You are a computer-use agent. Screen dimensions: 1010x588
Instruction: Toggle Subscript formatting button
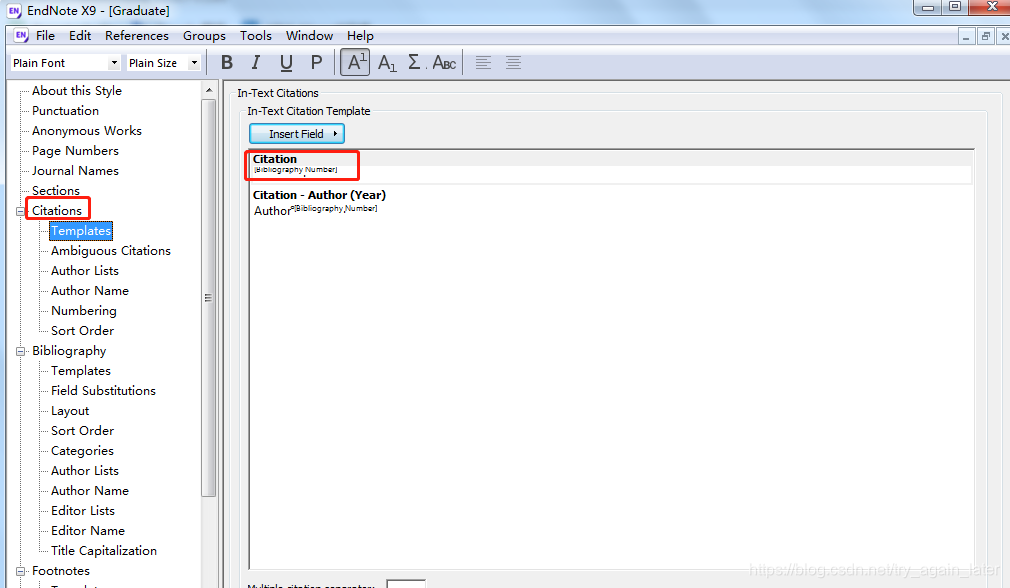tap(386, 62)
